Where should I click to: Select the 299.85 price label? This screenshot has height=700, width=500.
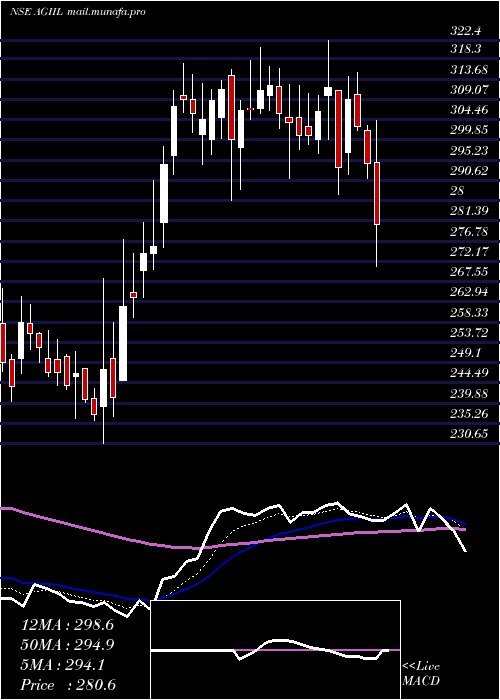click(x=469, y=130)
